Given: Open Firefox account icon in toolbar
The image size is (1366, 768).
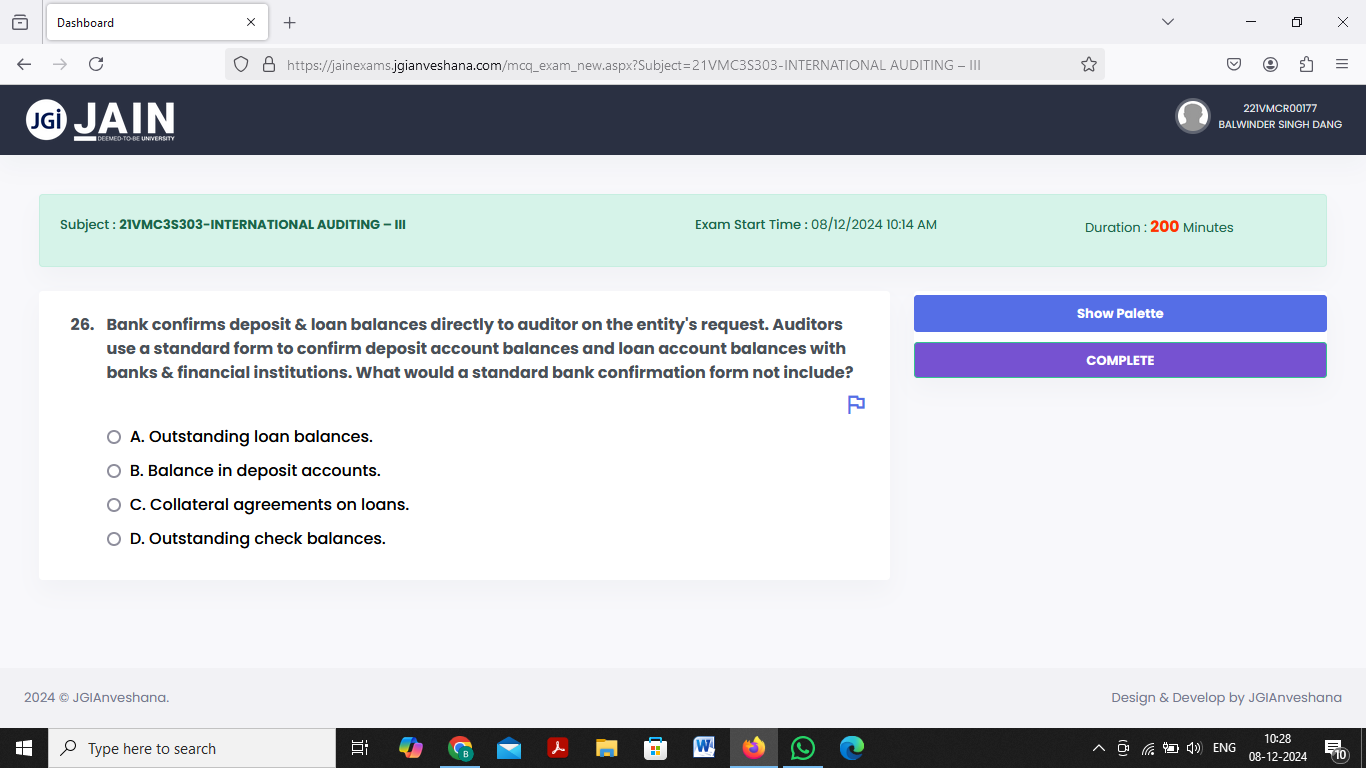Looking at the screenshot, I should [x=1270, y=63].
